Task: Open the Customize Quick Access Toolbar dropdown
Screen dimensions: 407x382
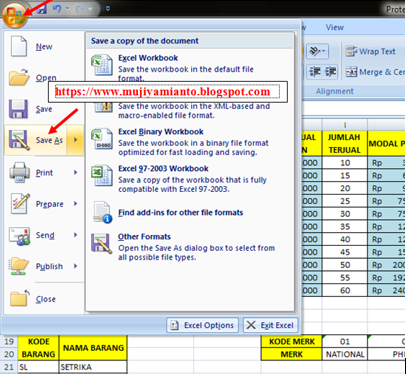Action: (x=108, y=9)
